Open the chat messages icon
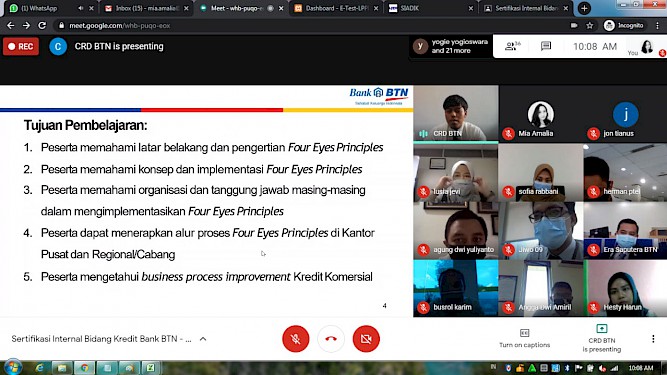Viewport: 667px width, 375px height. [546, 46]
